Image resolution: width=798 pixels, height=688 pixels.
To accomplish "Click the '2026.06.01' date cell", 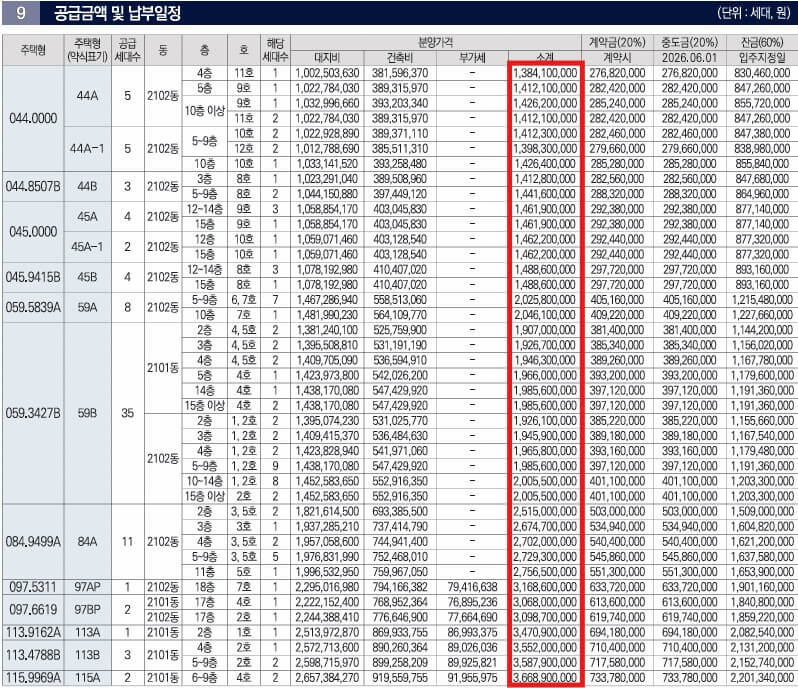I will tap(690, 58).
